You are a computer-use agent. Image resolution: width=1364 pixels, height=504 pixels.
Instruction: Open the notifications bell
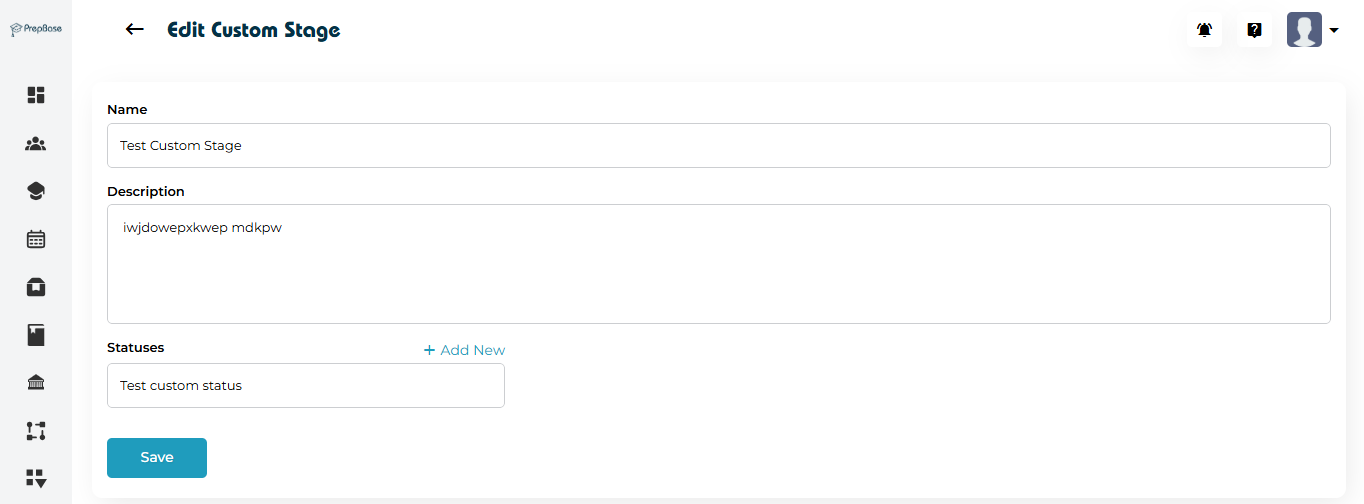tap(1204, 30)
